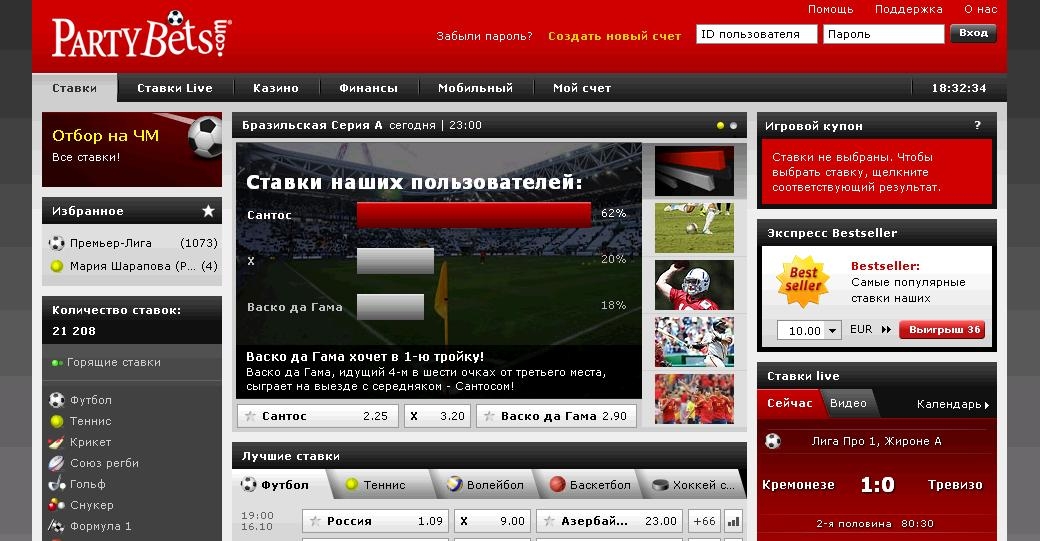
Task: Toggle favorite star next to Сантос
Action: (249, 416)
